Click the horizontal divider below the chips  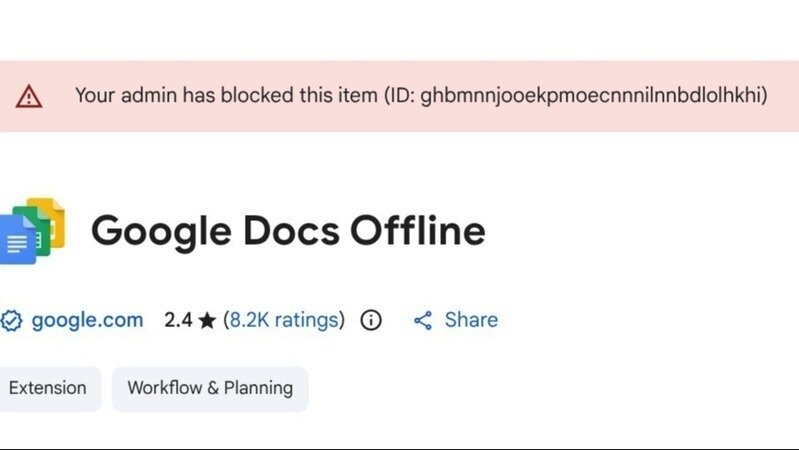pos(400,447)
